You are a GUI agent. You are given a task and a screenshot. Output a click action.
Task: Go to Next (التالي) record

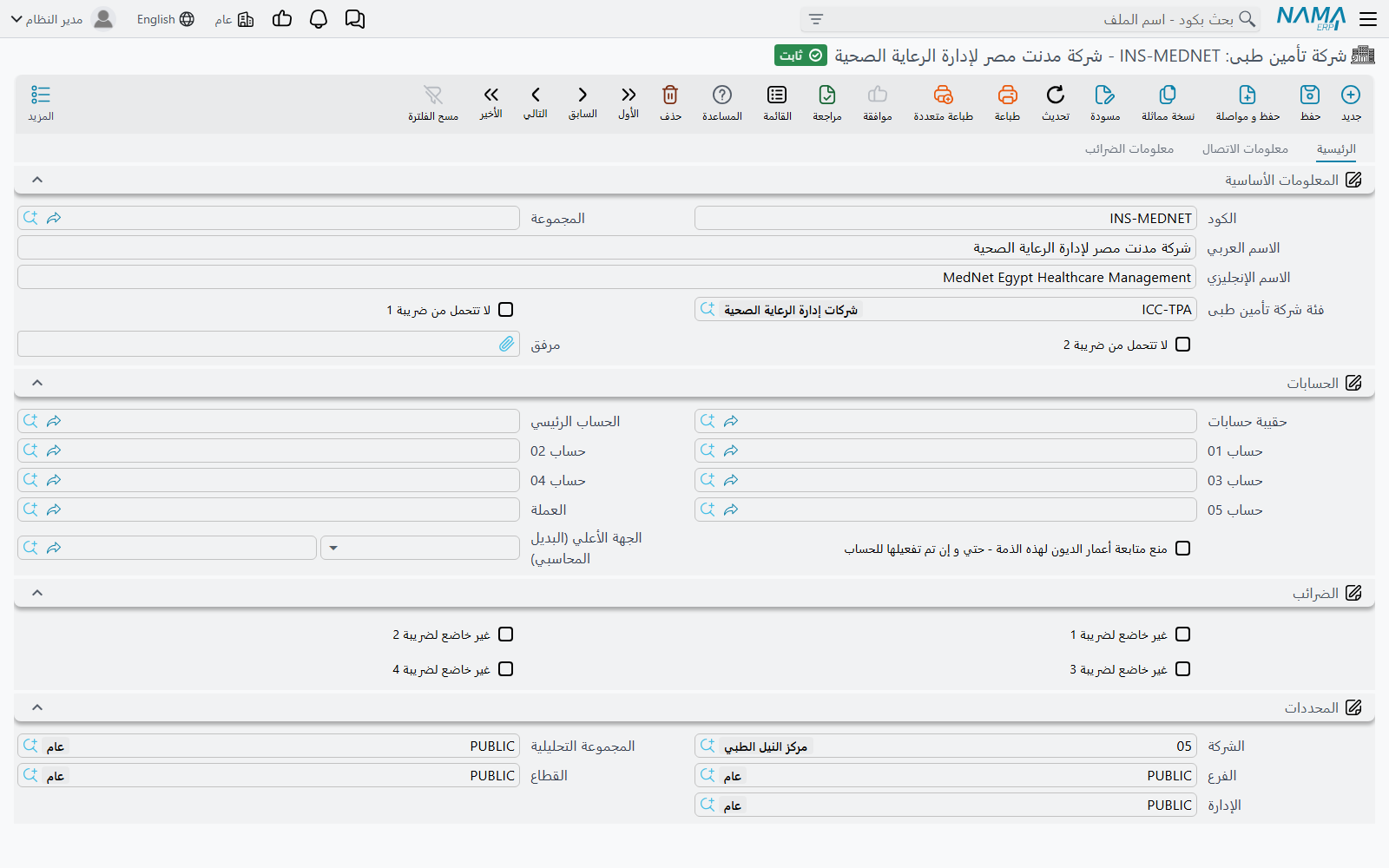[536, 95]
